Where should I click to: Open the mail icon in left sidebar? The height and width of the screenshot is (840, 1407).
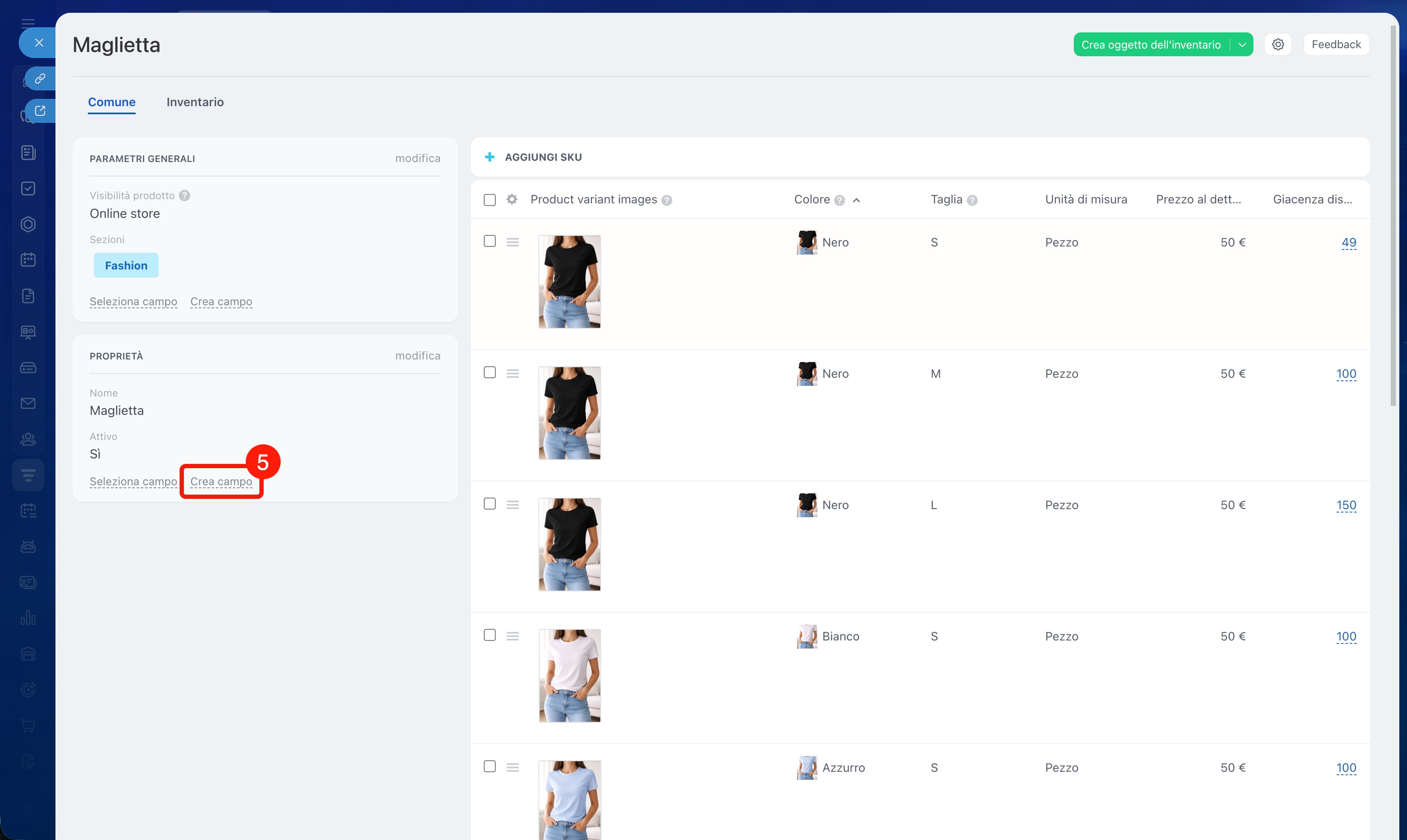pos(28,403)
